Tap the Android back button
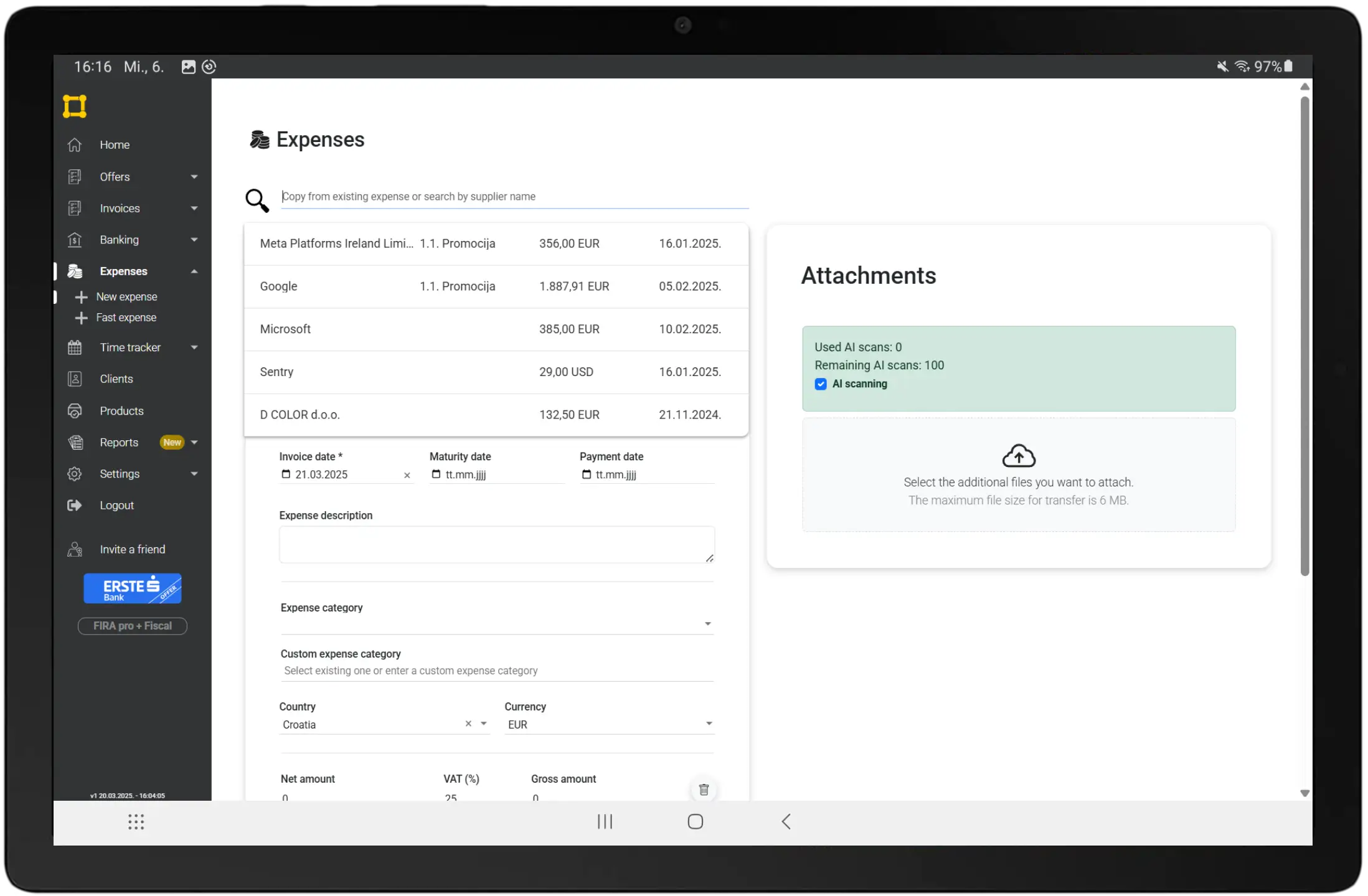The image size is (1368, 896). click(786, 822)
